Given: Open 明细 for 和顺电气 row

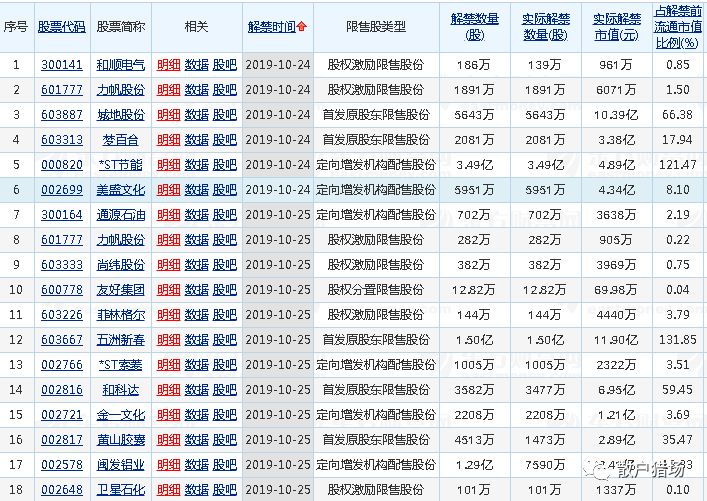Looking at the screenshot, I should (x=169, y=65).
